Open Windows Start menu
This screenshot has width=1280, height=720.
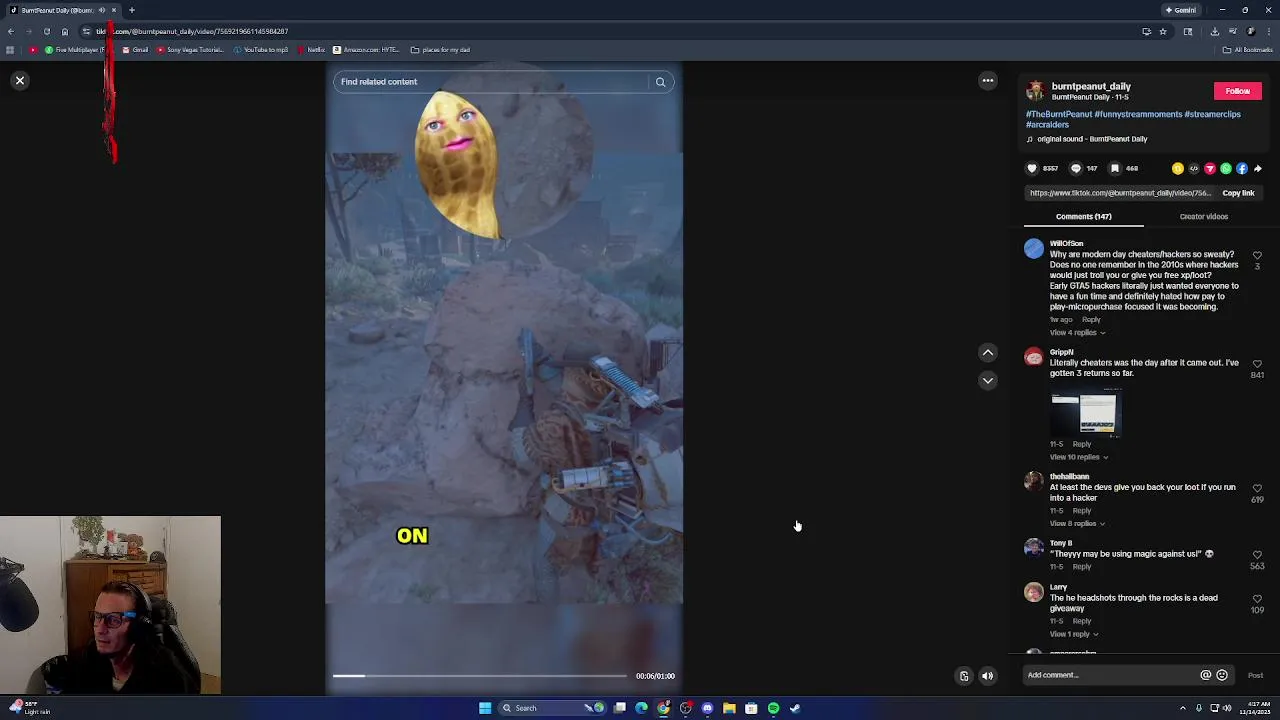tap(485, 708)
